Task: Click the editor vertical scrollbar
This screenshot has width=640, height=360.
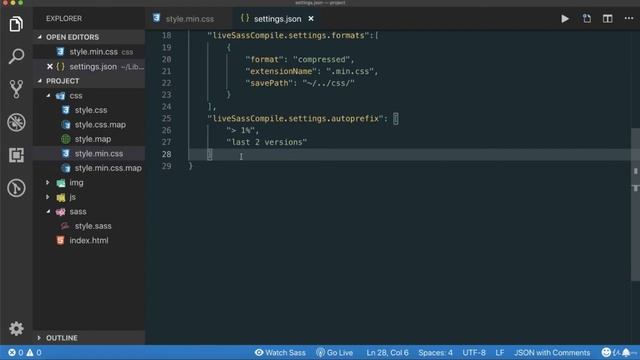Action: (635, 204)
